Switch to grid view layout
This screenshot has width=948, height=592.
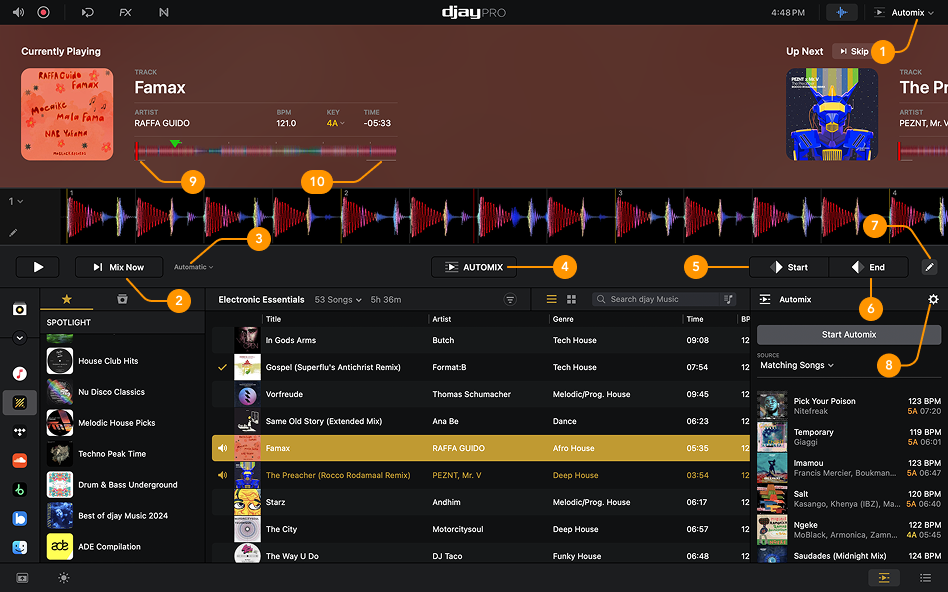click(572, 299)
